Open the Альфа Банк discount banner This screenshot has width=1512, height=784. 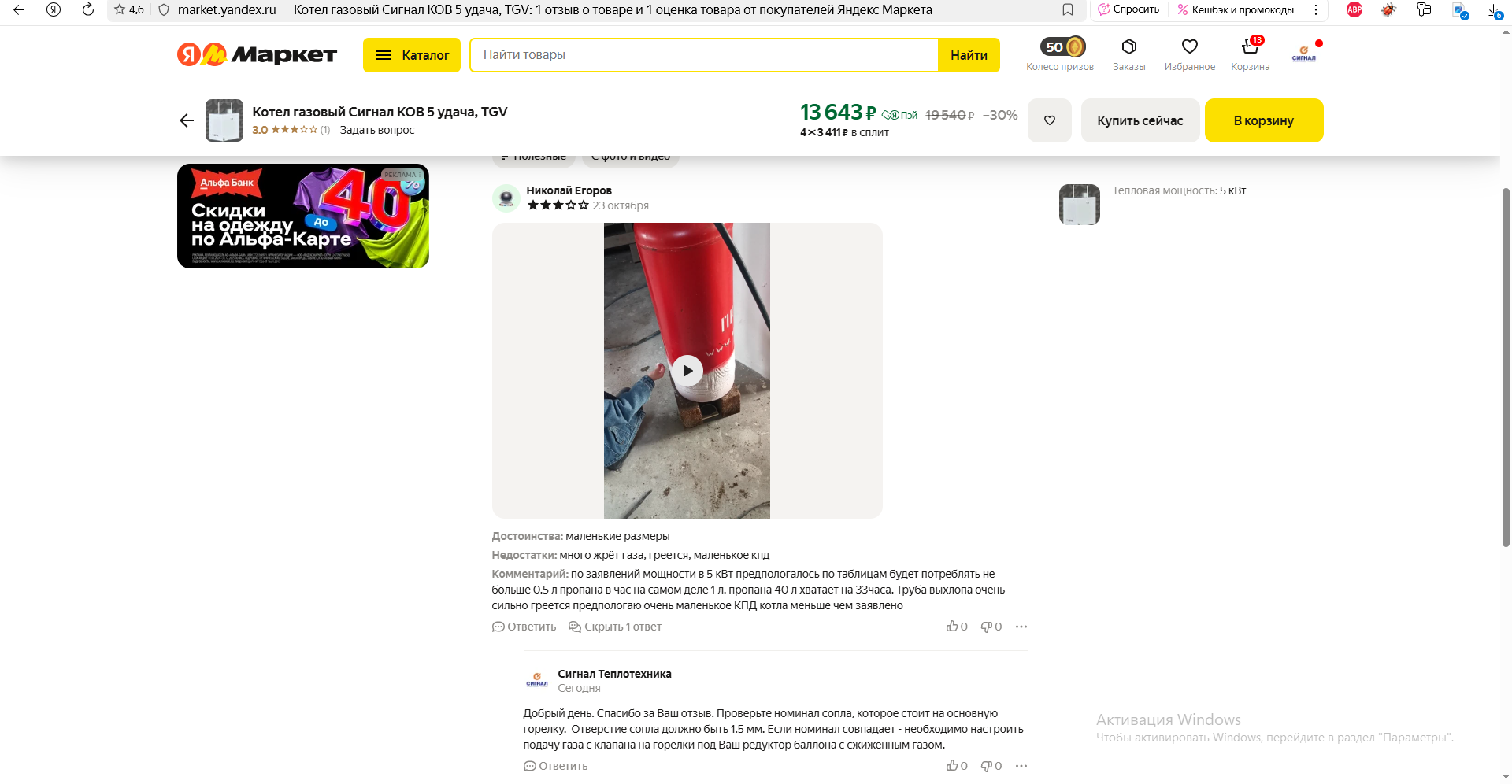point(303,216)
